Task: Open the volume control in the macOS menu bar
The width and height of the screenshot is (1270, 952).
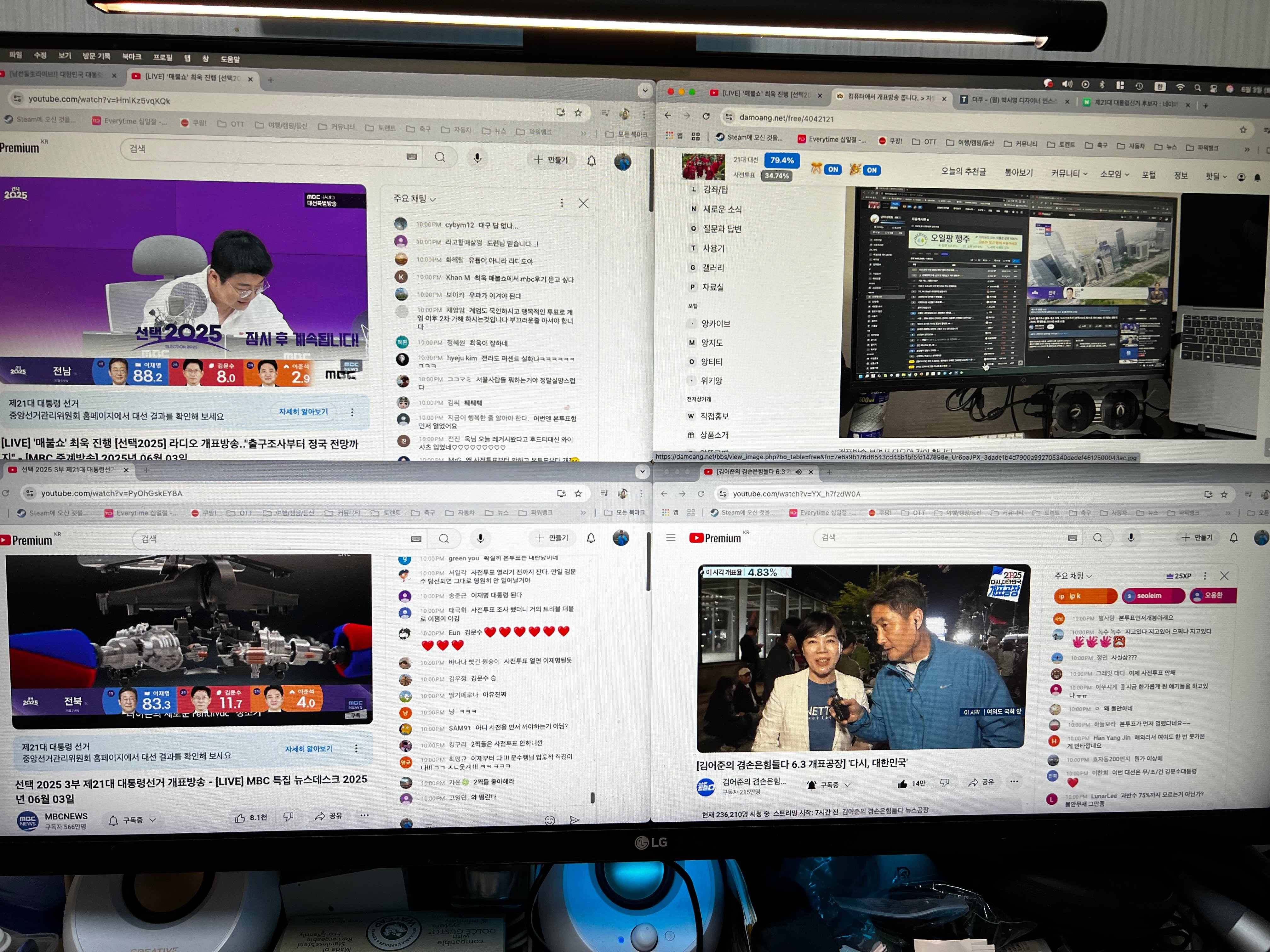Action: coord(1067,84)
